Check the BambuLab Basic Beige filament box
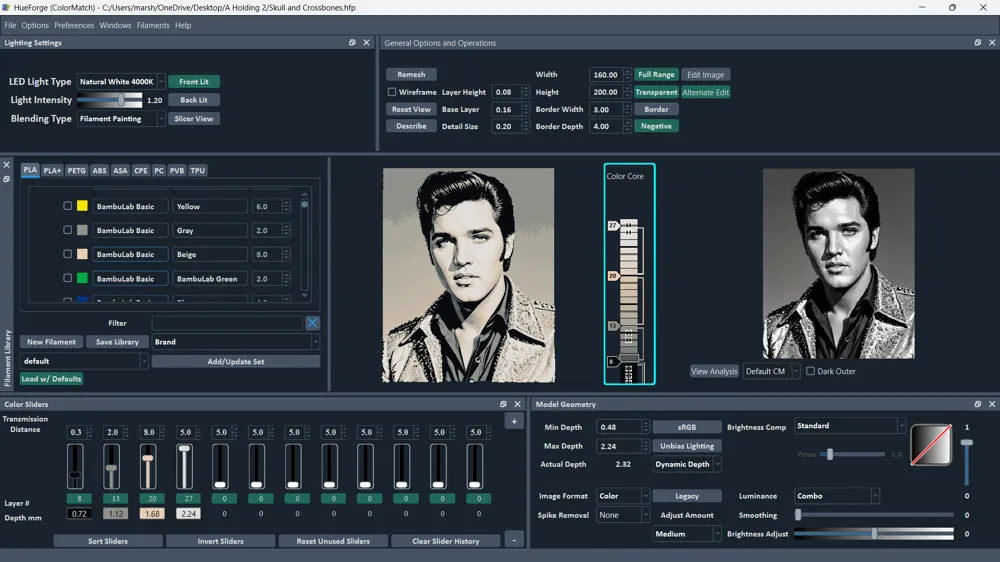The width and height of the screenshot is (1000, 562). click(x=68, y=254)
